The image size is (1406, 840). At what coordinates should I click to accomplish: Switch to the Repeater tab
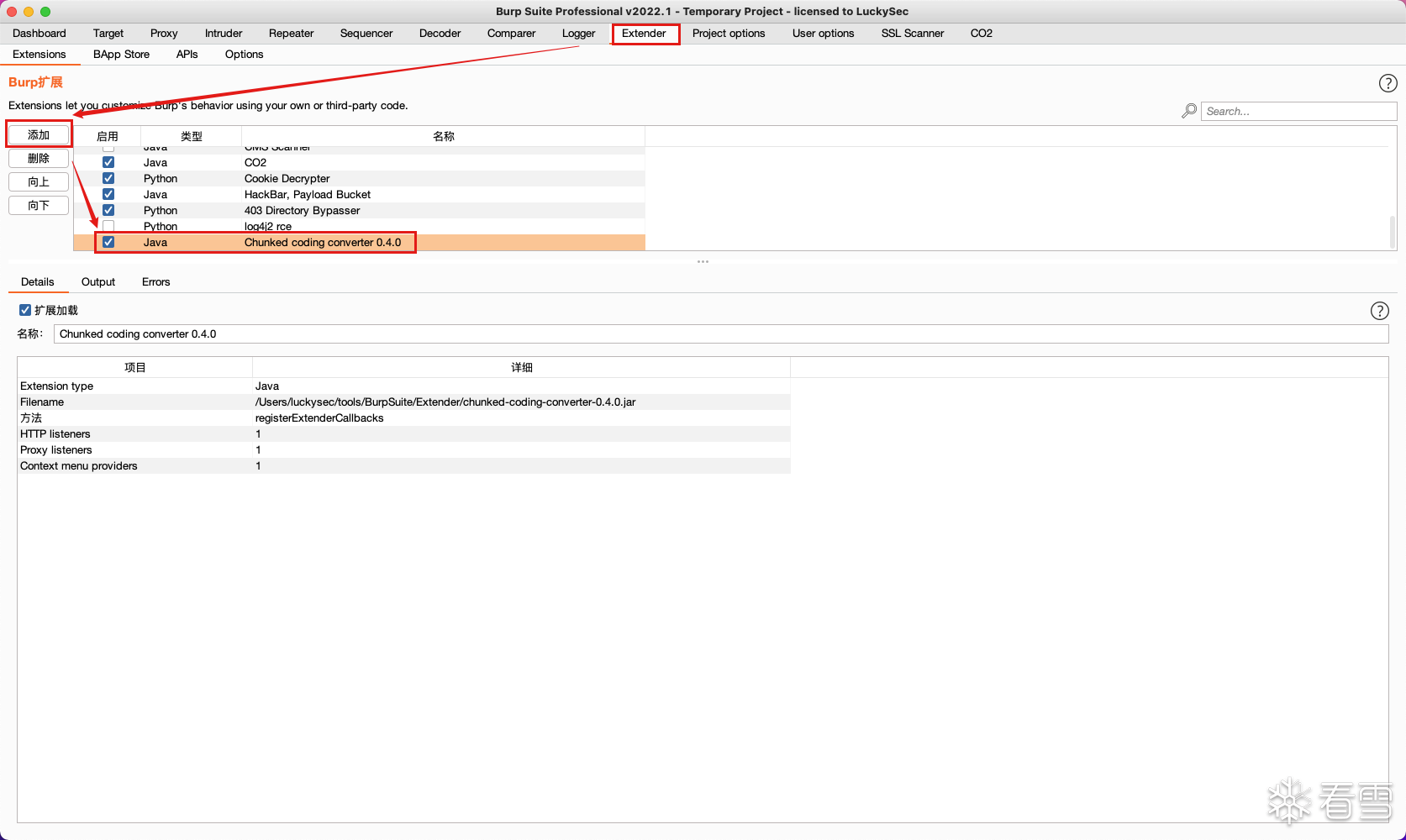[292, 34]
